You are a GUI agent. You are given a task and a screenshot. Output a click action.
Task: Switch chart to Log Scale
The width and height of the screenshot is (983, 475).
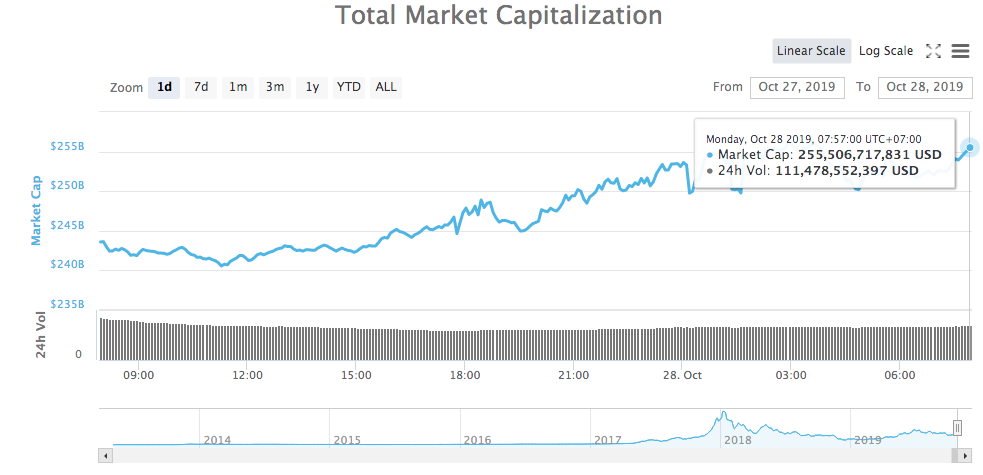(x=885, y=51)
